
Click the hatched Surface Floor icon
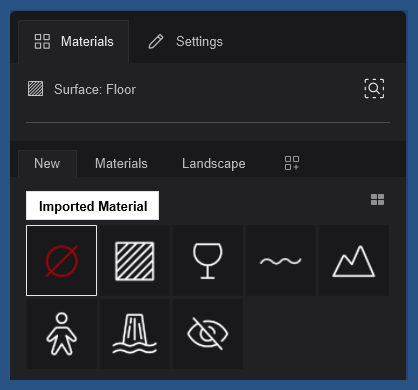[x=35, y=89]
